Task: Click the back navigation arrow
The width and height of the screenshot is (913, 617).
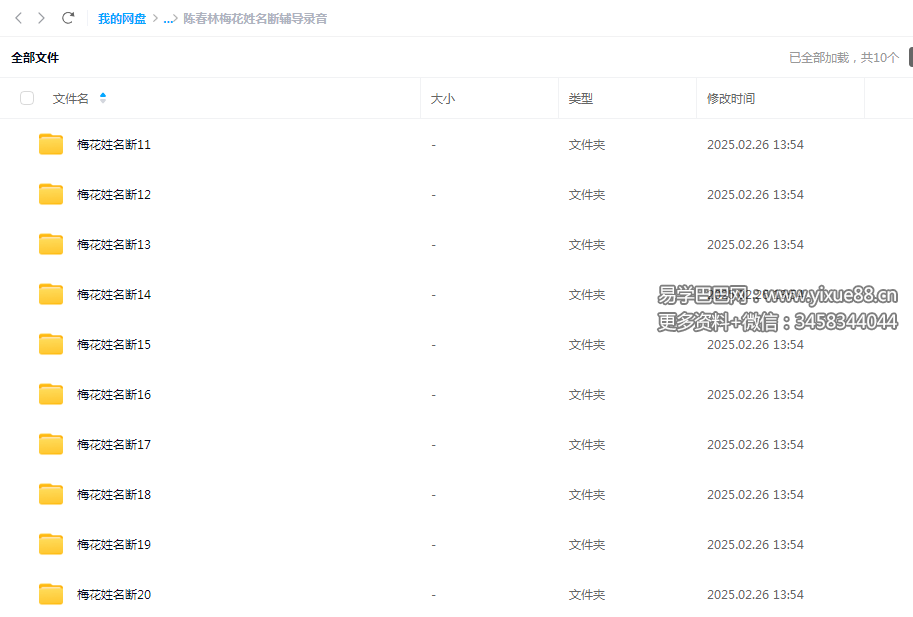Action: (x=18, y=18)
